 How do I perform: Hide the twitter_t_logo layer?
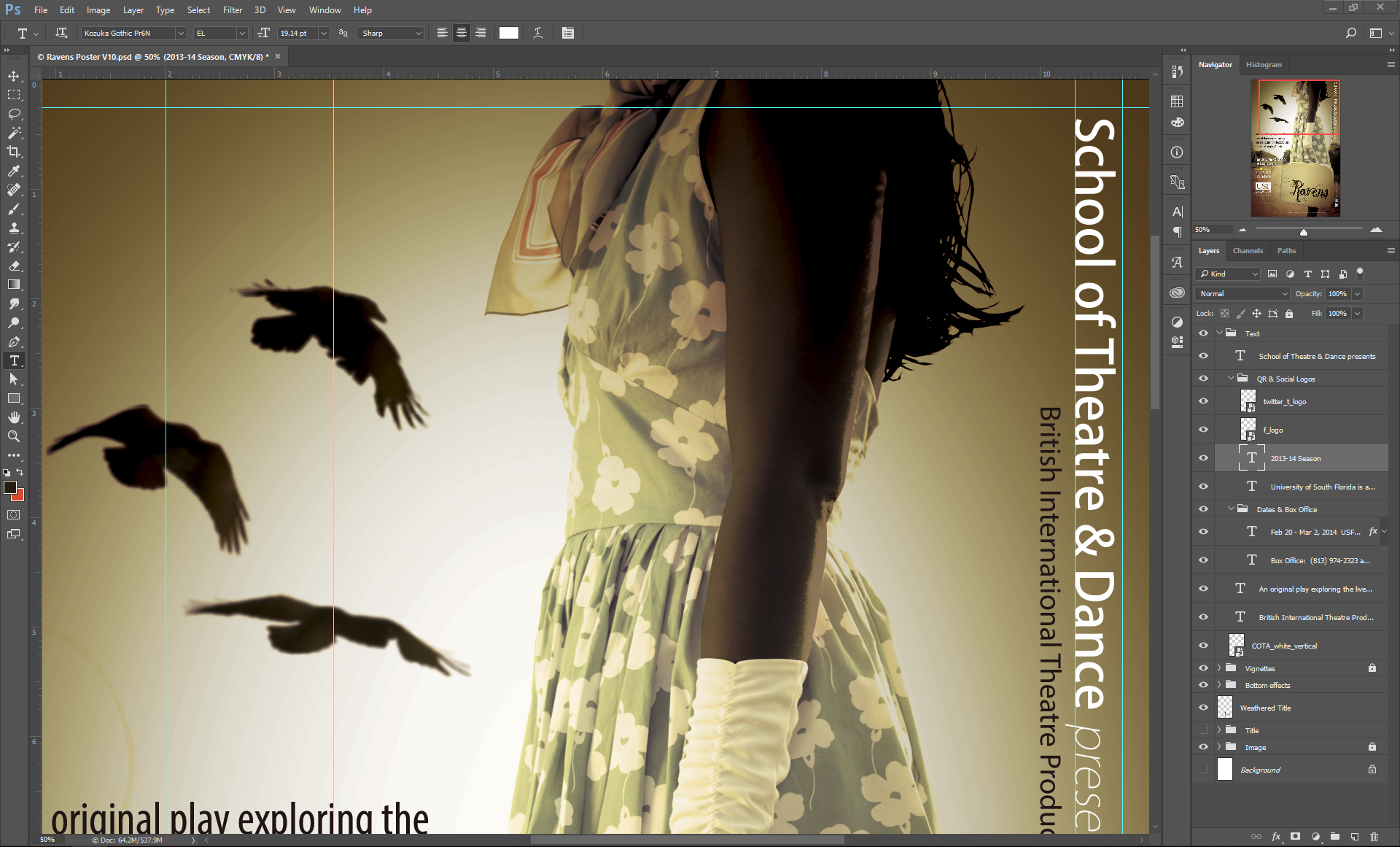(1203, 401)
